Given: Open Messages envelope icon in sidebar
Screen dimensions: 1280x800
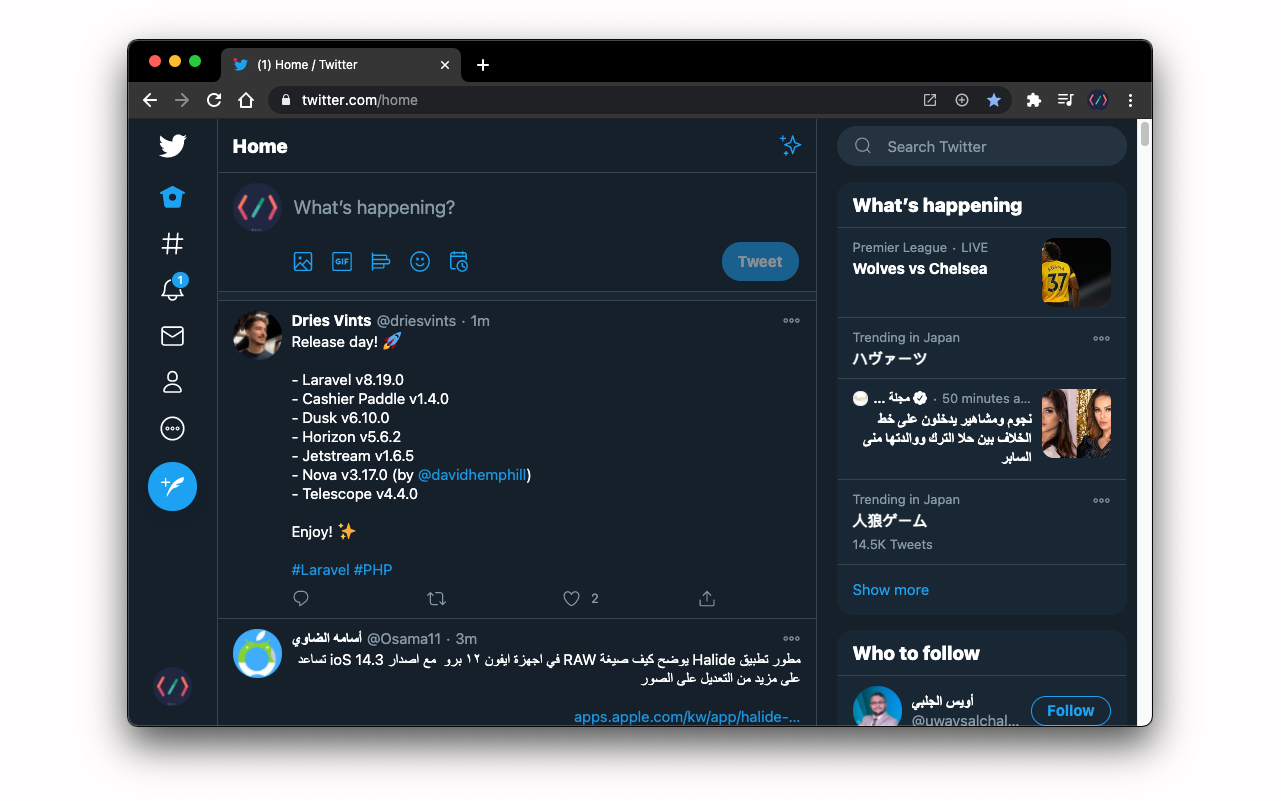Looking at the screenshot, I should (172, 336).
